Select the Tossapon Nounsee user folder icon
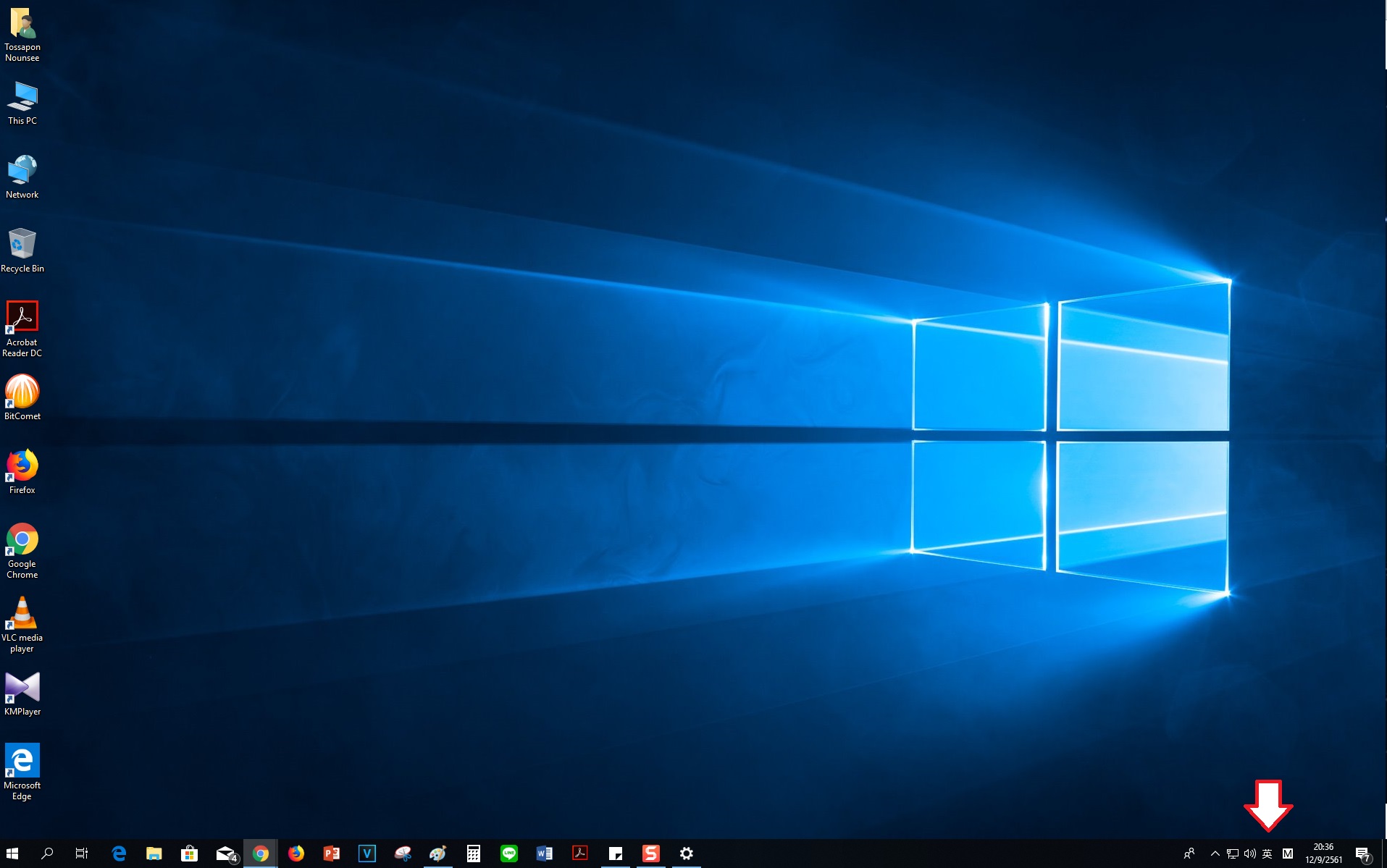Viewport: 1387px width, 868px height. (22, 35)
